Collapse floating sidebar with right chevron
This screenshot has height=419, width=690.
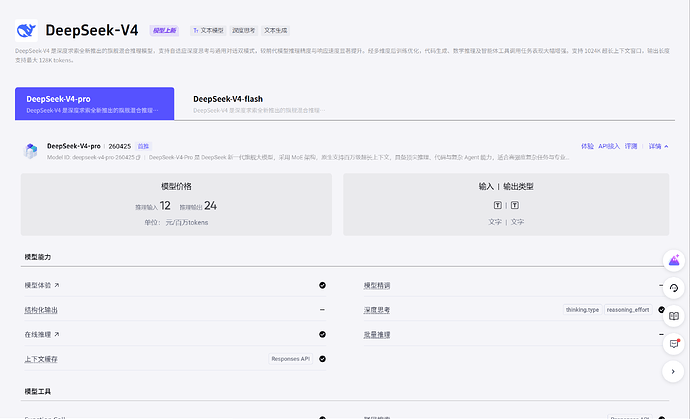[673, 371]
